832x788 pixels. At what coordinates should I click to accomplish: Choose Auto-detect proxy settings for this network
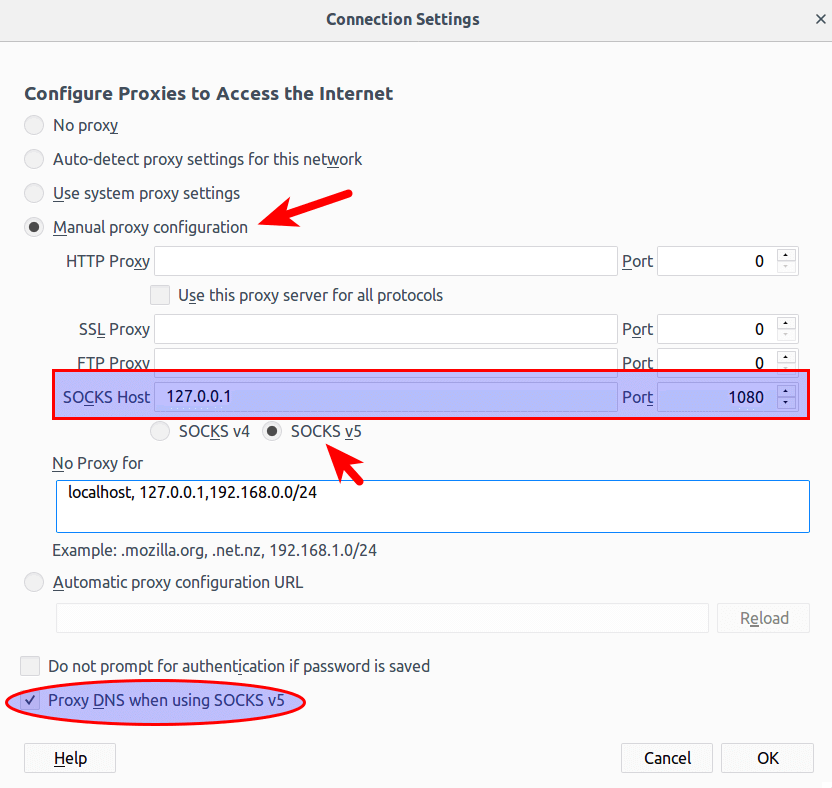[35, 159]
